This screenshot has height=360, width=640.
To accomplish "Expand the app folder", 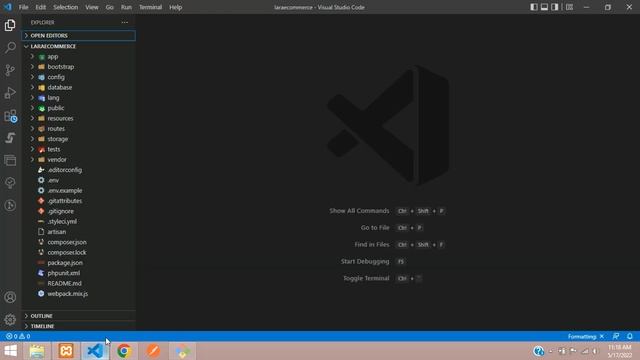I will (x=78, y=56).
